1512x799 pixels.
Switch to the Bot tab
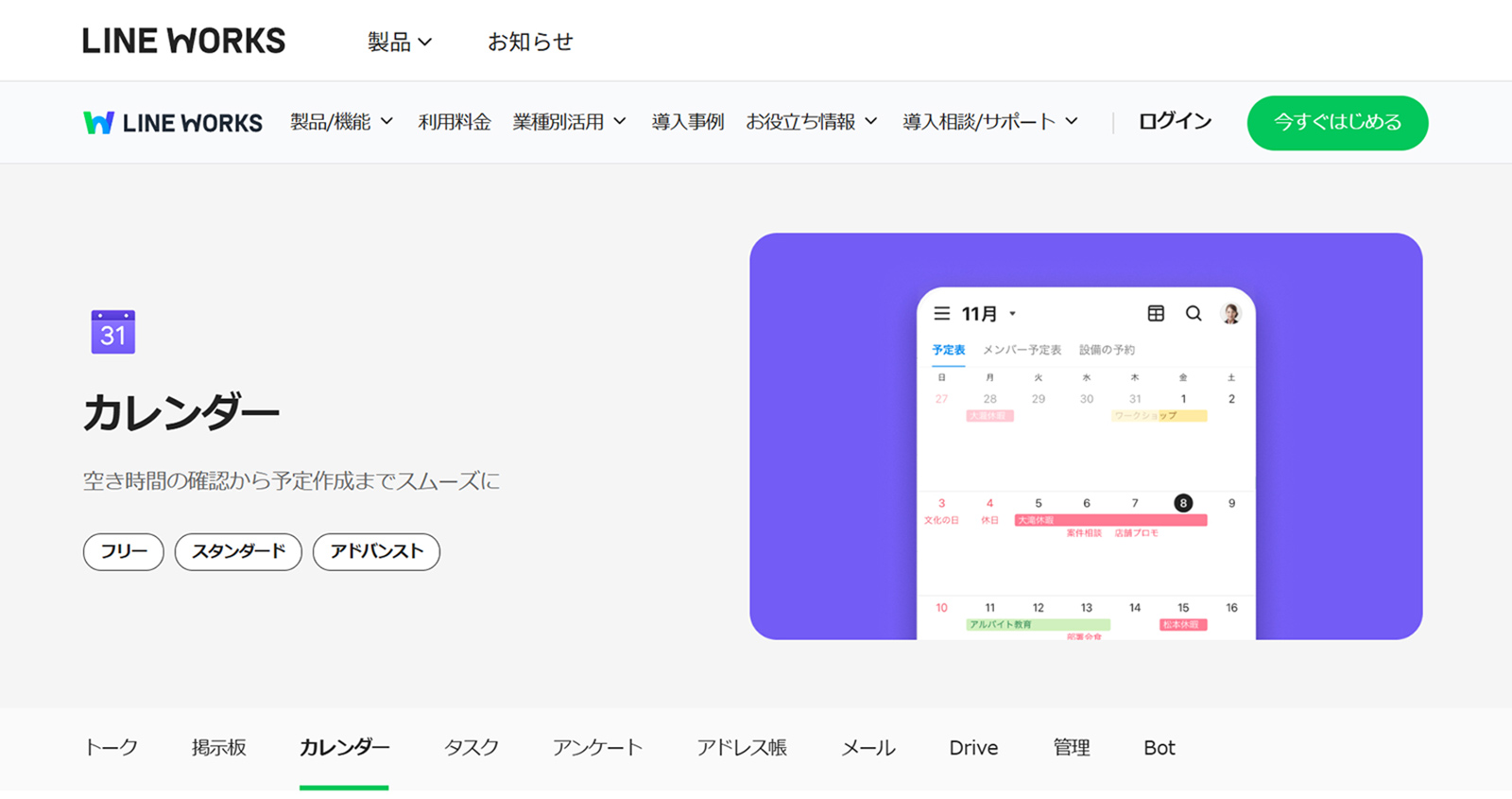(1160, 748)
